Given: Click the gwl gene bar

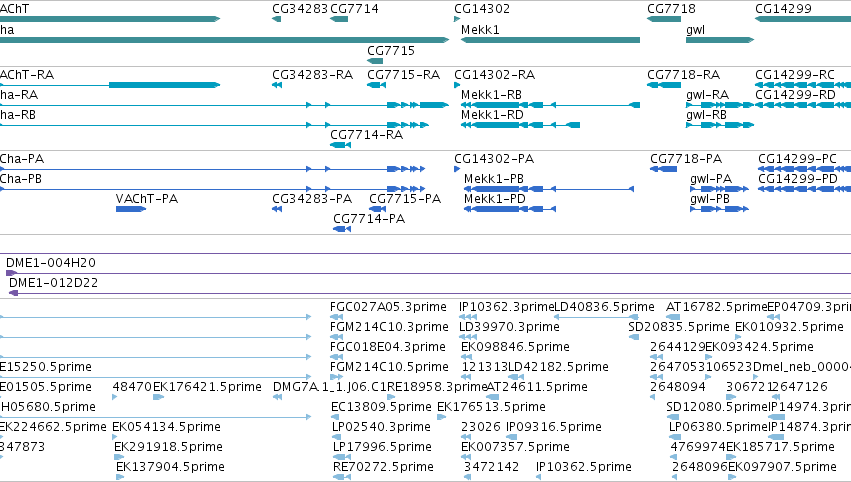Looking at the screenshot, I should coord(720,40).
